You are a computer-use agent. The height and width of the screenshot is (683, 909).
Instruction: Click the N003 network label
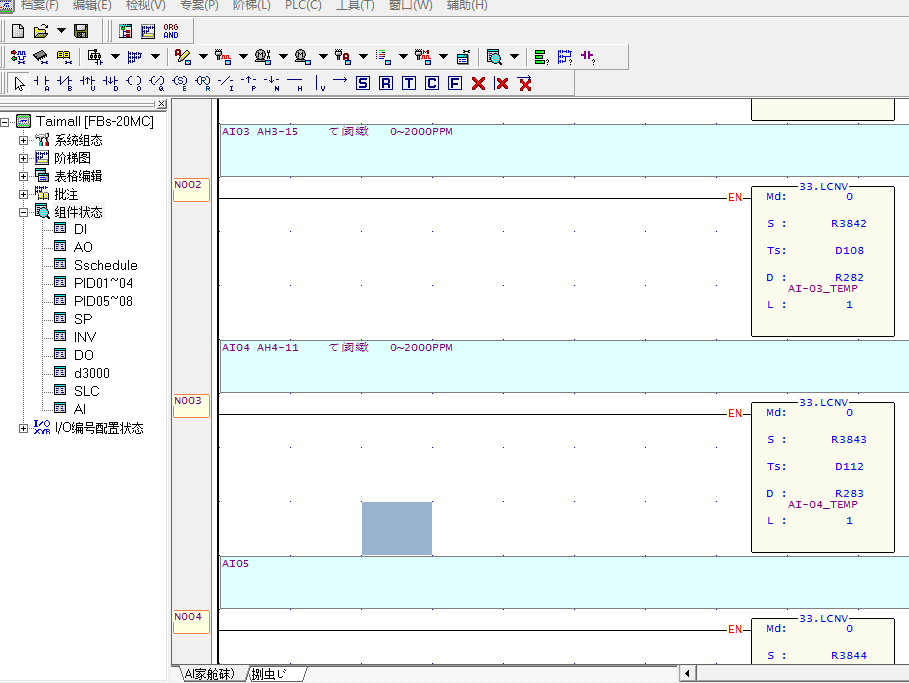(x=188, y=401)
